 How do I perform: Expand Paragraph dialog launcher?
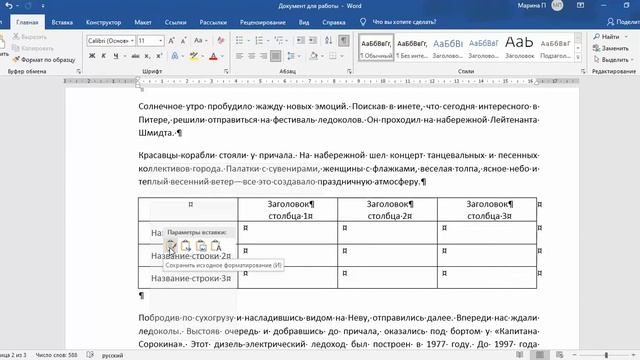(349, 71)
